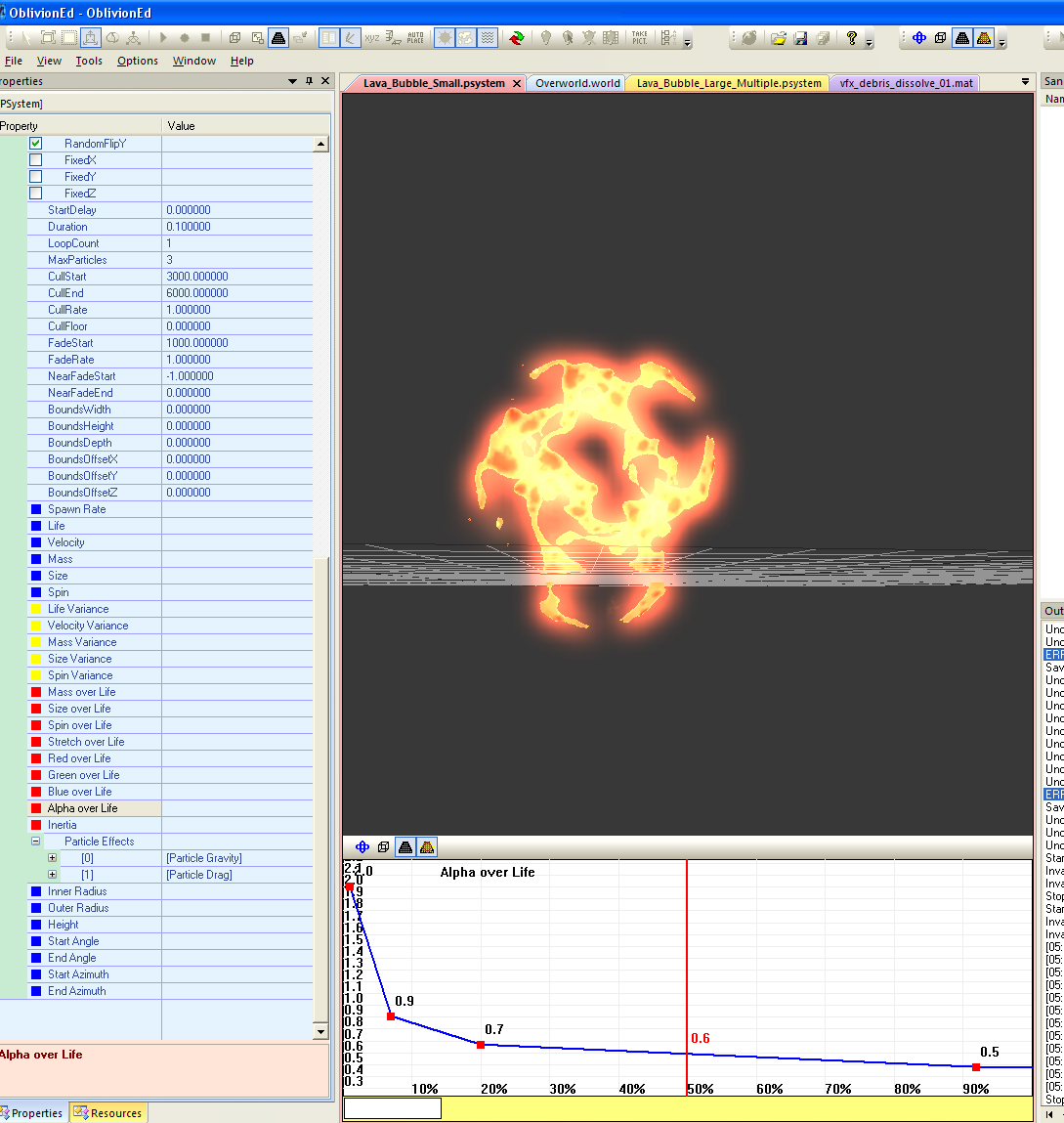Viewport: 1064px width, 1123px height.
Task: Click the bomb icon in the toolbar
Action: coord(749,38)
